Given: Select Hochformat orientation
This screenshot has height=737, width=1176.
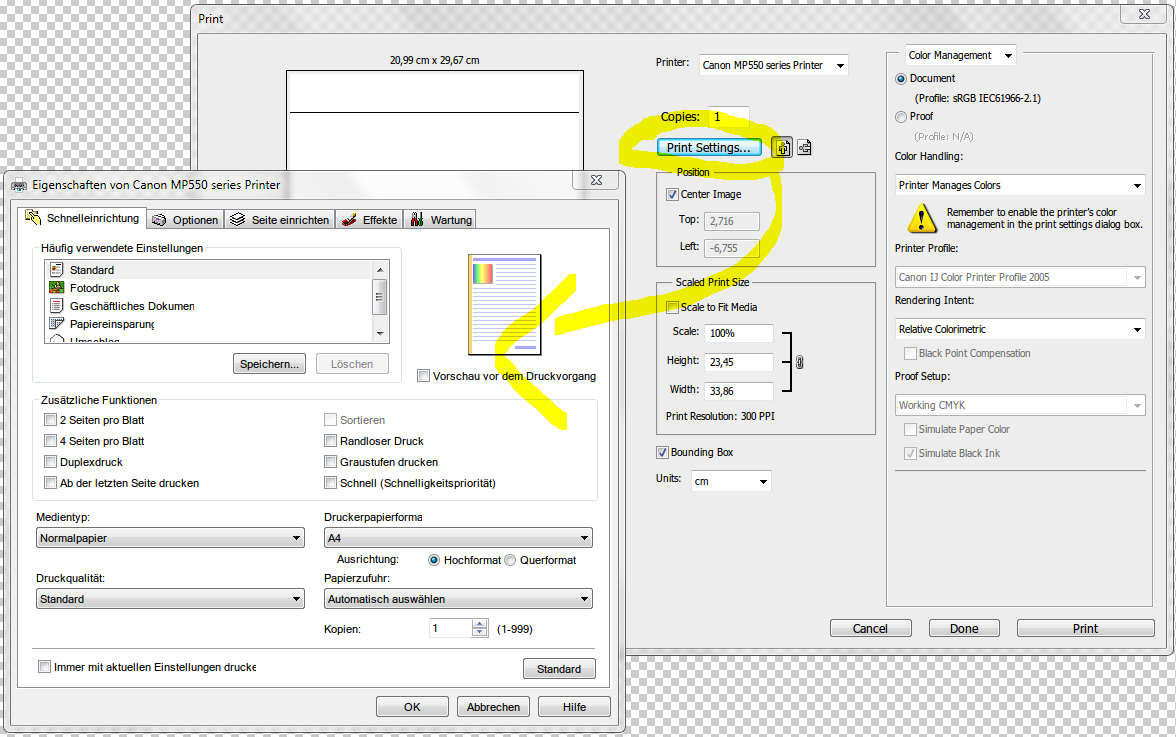Looking at the screenshot, I should tap(434, 560).
